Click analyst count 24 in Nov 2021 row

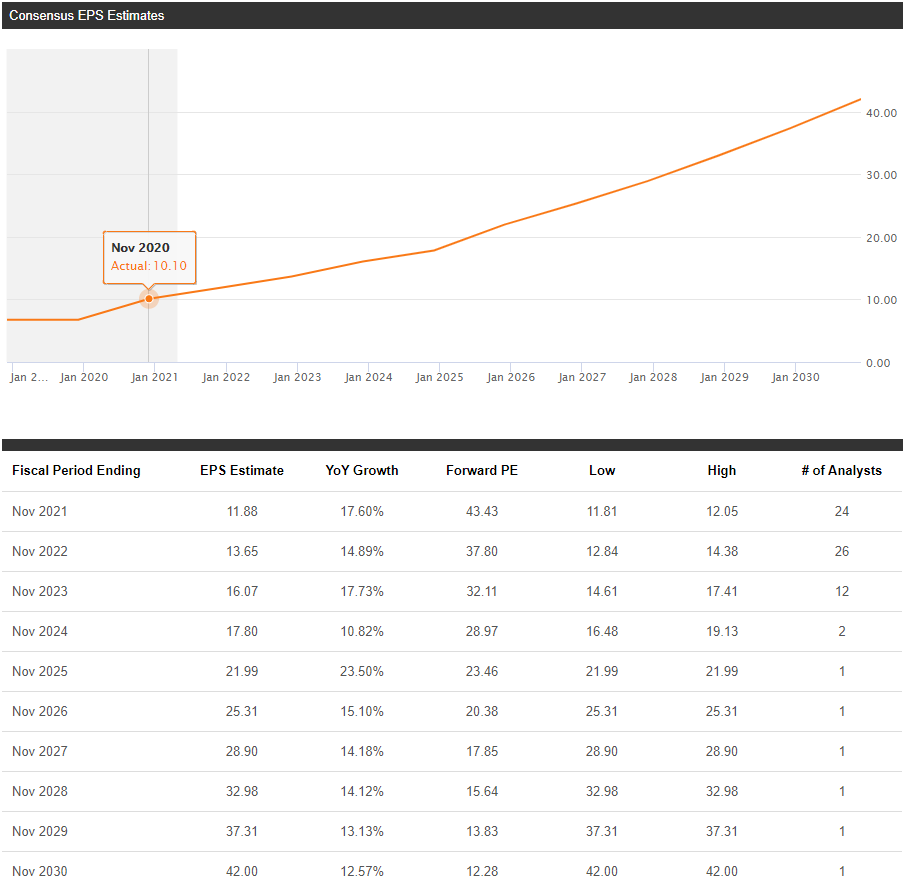842,511
